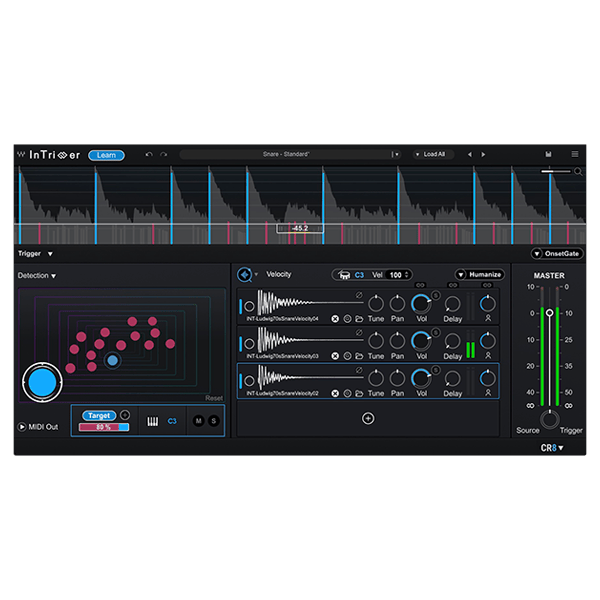600x600 pixels.
Task: Open the Snare - Standard preset dropdown
Action: [397, 154]
